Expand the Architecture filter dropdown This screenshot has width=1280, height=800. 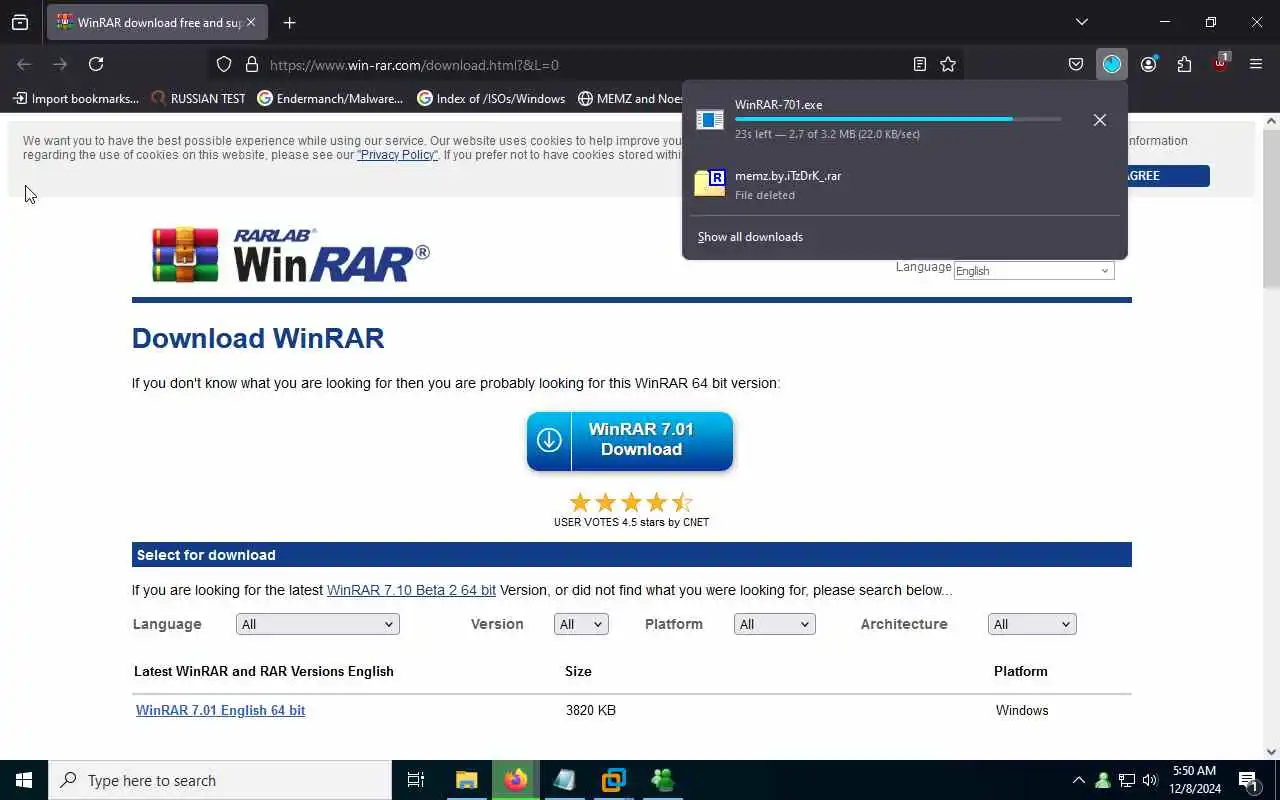click(1031, 624)
